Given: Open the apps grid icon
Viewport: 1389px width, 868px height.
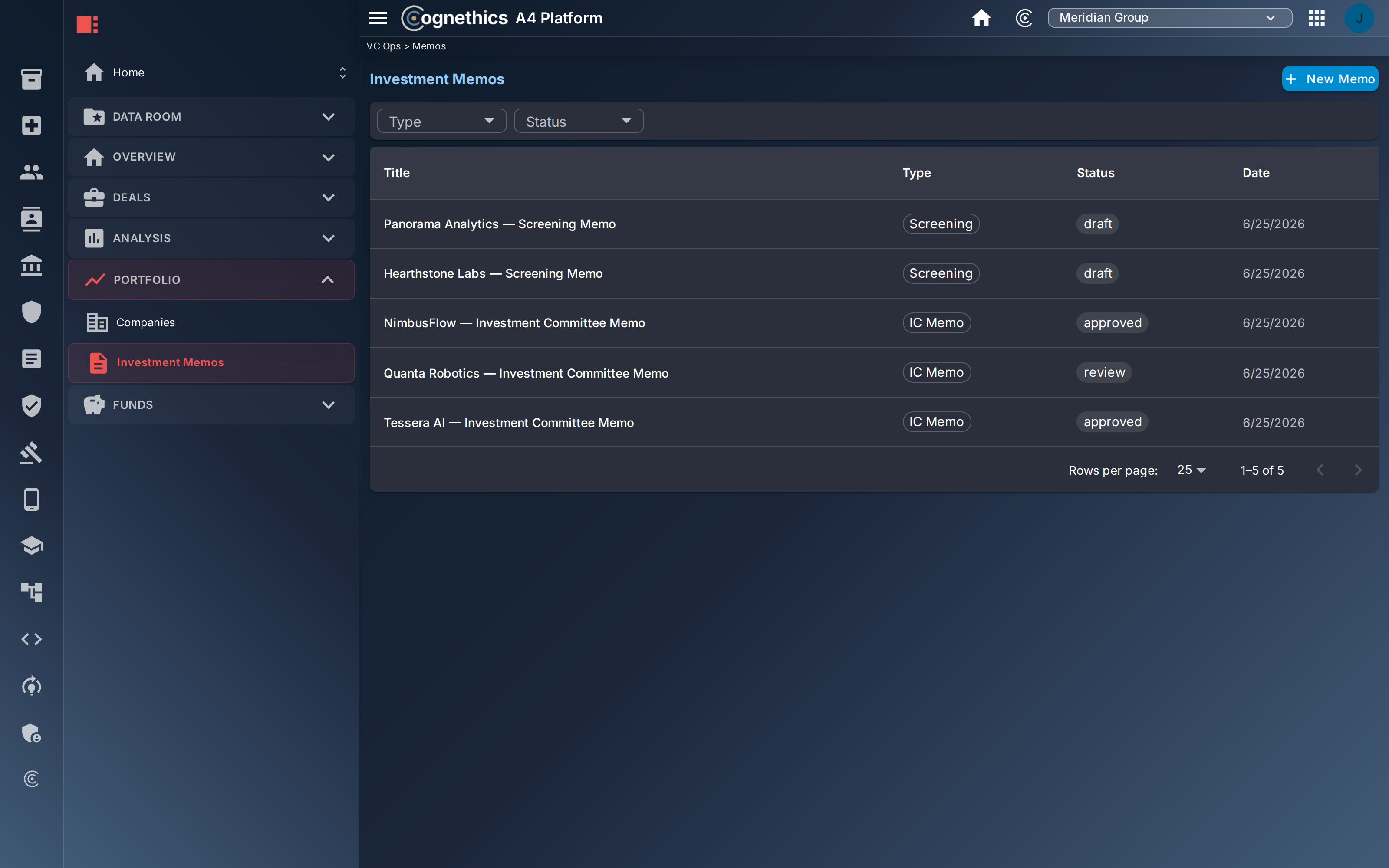Looking at the screenshot, I should 1317,18.
